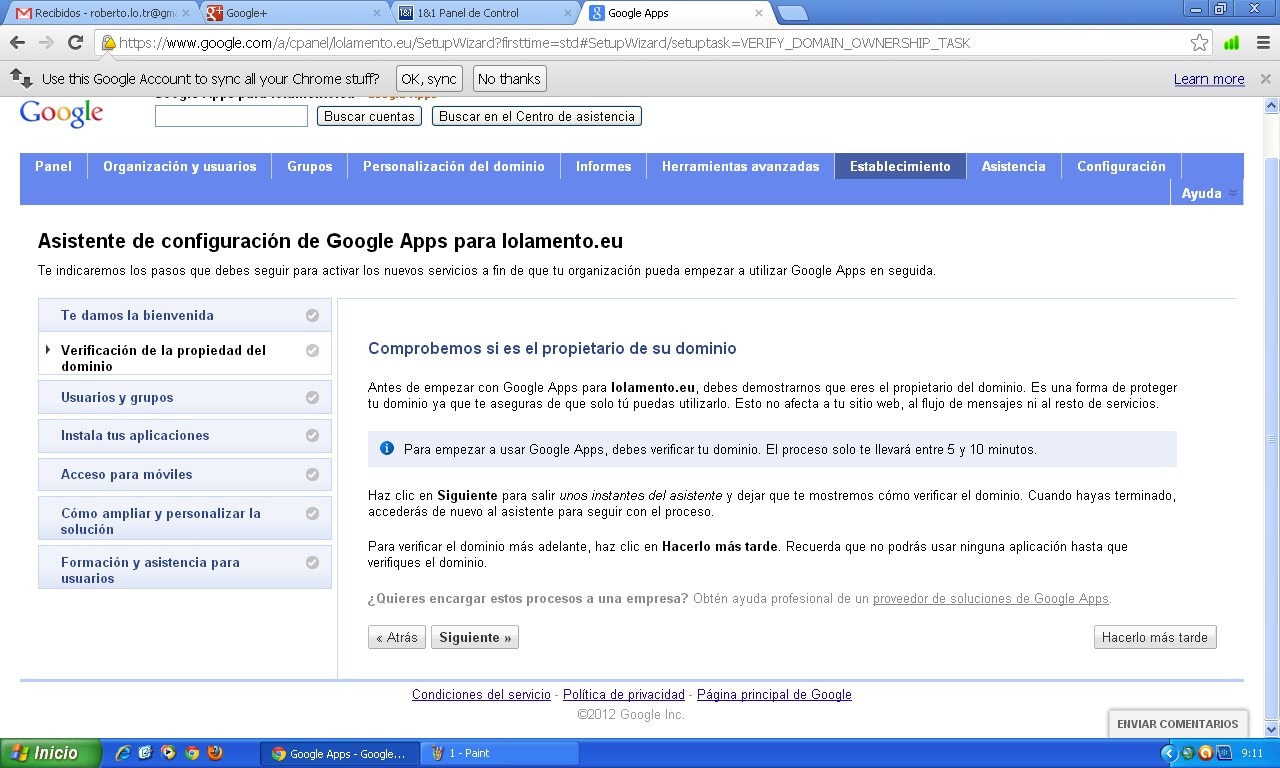The image size is (1280, 768).
Task: Click checkmark beside Formación y asistencia
Action: (x=312, y=562)
